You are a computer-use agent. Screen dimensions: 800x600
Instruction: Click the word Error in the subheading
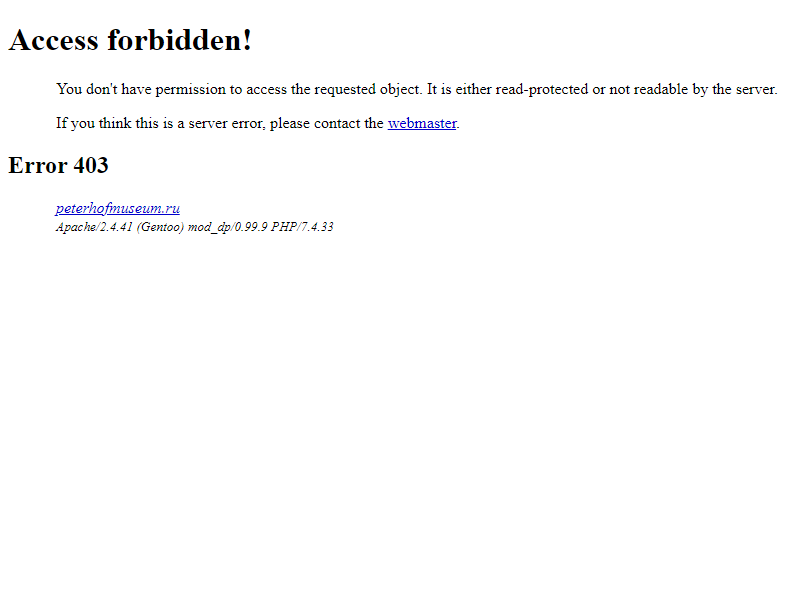tap(38, 165)
